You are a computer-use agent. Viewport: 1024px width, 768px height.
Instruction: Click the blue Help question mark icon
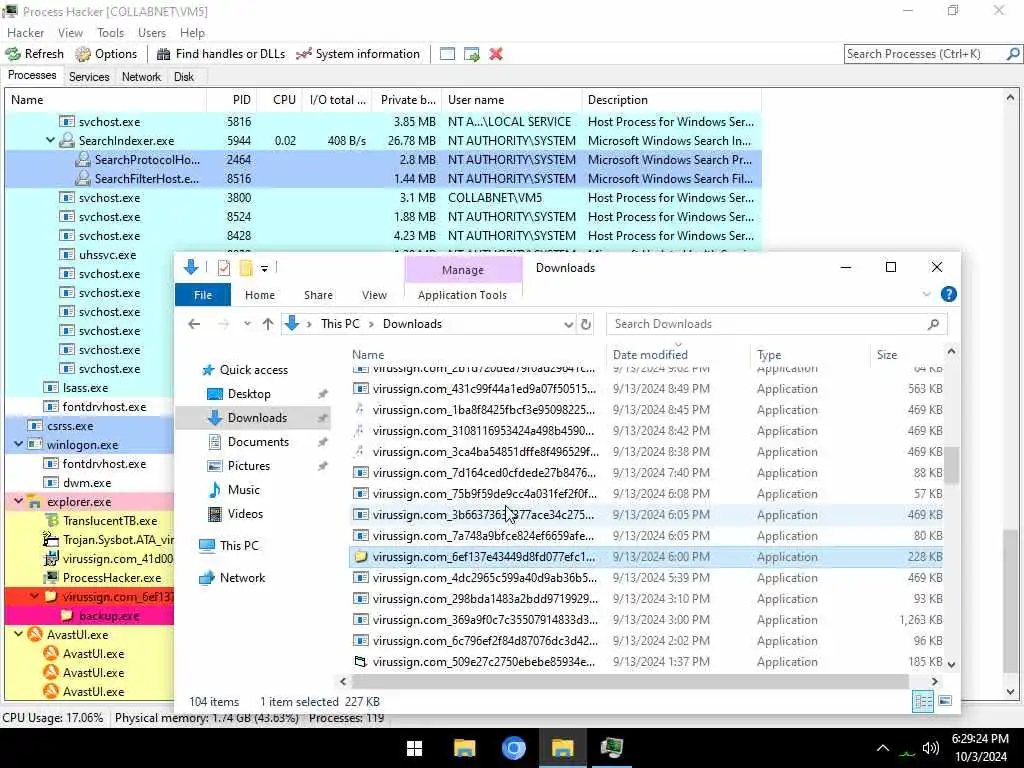[x=948, y=295]
